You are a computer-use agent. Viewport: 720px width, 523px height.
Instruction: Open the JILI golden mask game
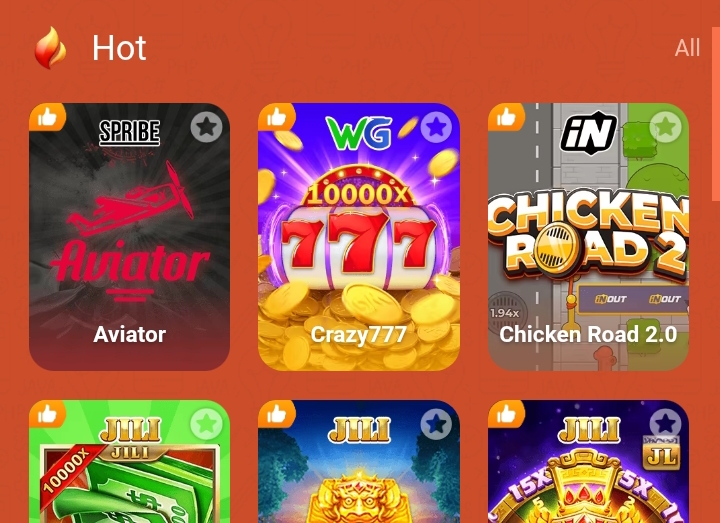coord(359,461)
